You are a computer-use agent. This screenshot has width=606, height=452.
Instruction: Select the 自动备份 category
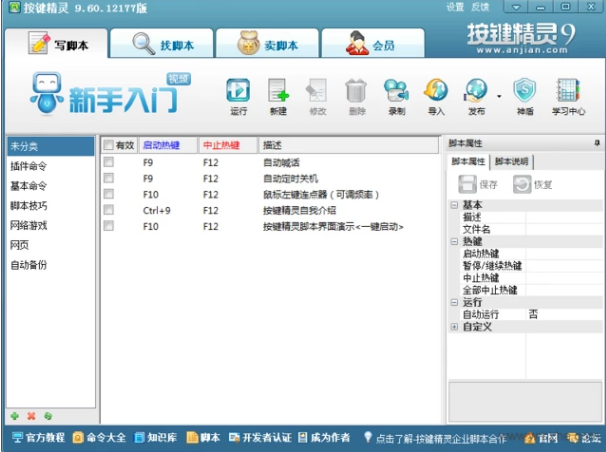(x=50, y=265)
